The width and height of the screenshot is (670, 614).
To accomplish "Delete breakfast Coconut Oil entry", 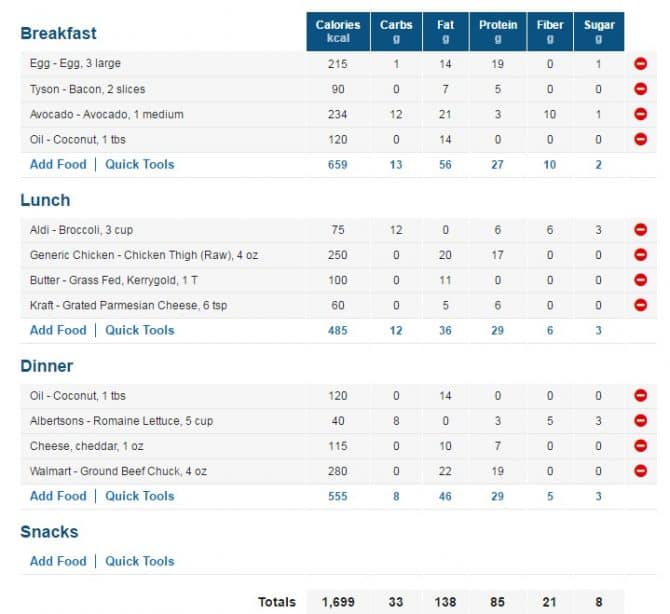I will 640,139.
